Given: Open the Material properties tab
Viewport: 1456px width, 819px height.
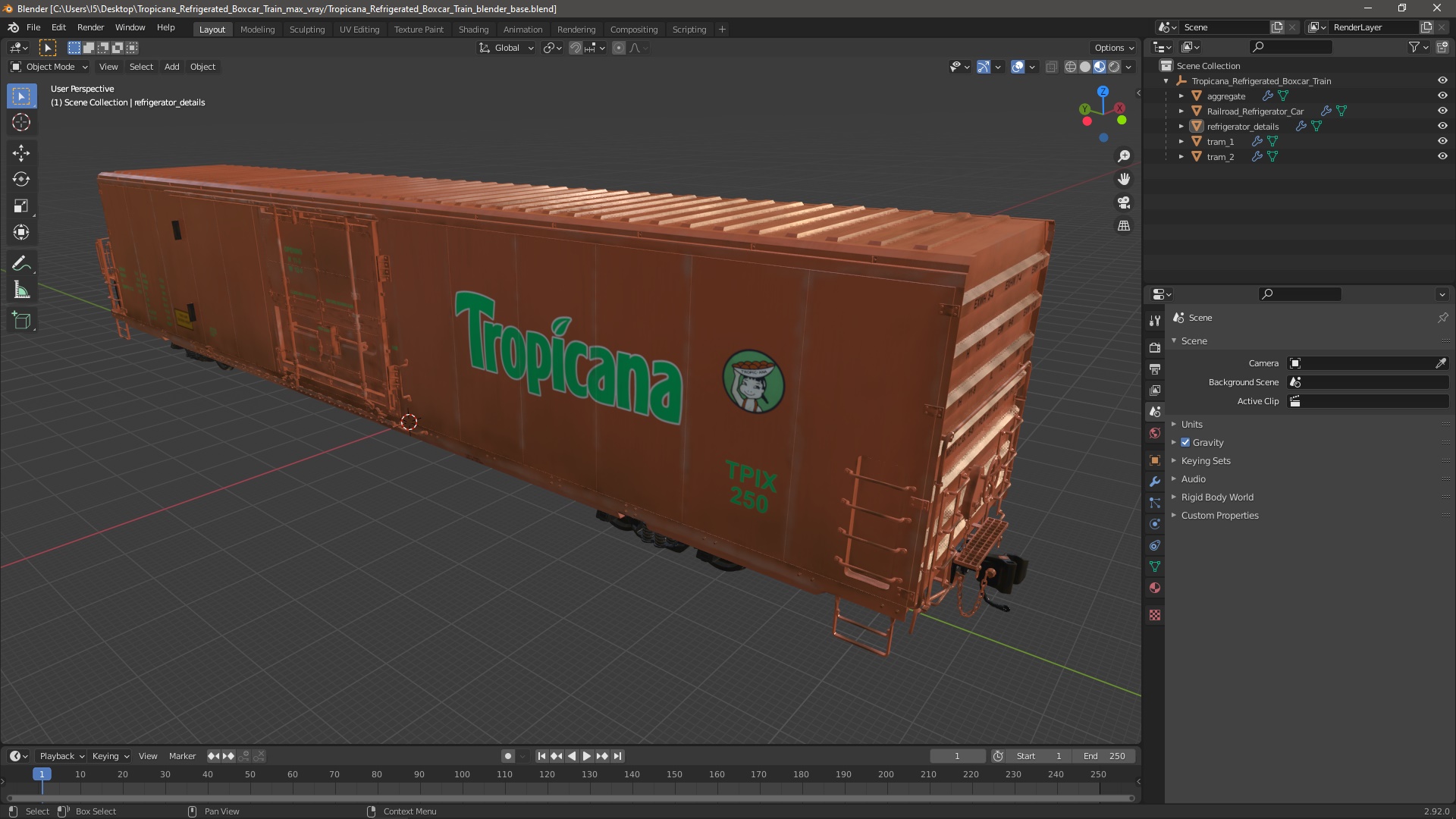Looking at the screenshot, I should coord(1155,588).
